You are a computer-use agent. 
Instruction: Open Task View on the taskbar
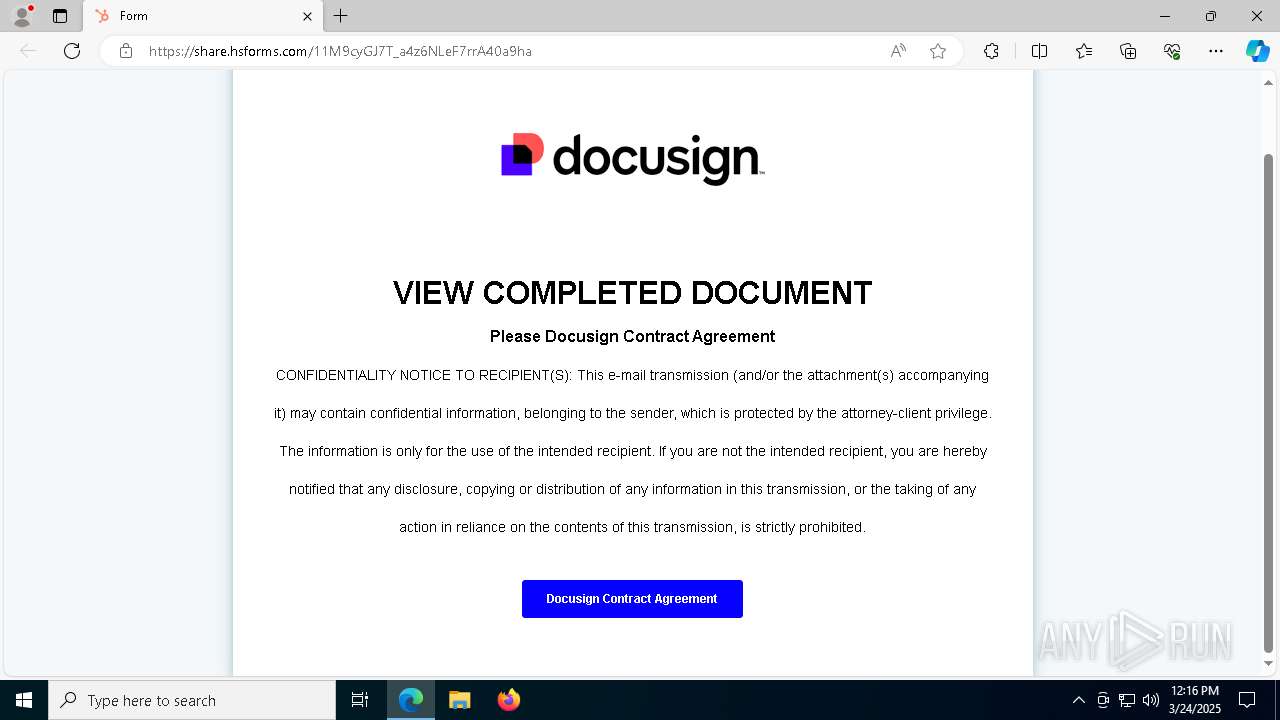360,700
